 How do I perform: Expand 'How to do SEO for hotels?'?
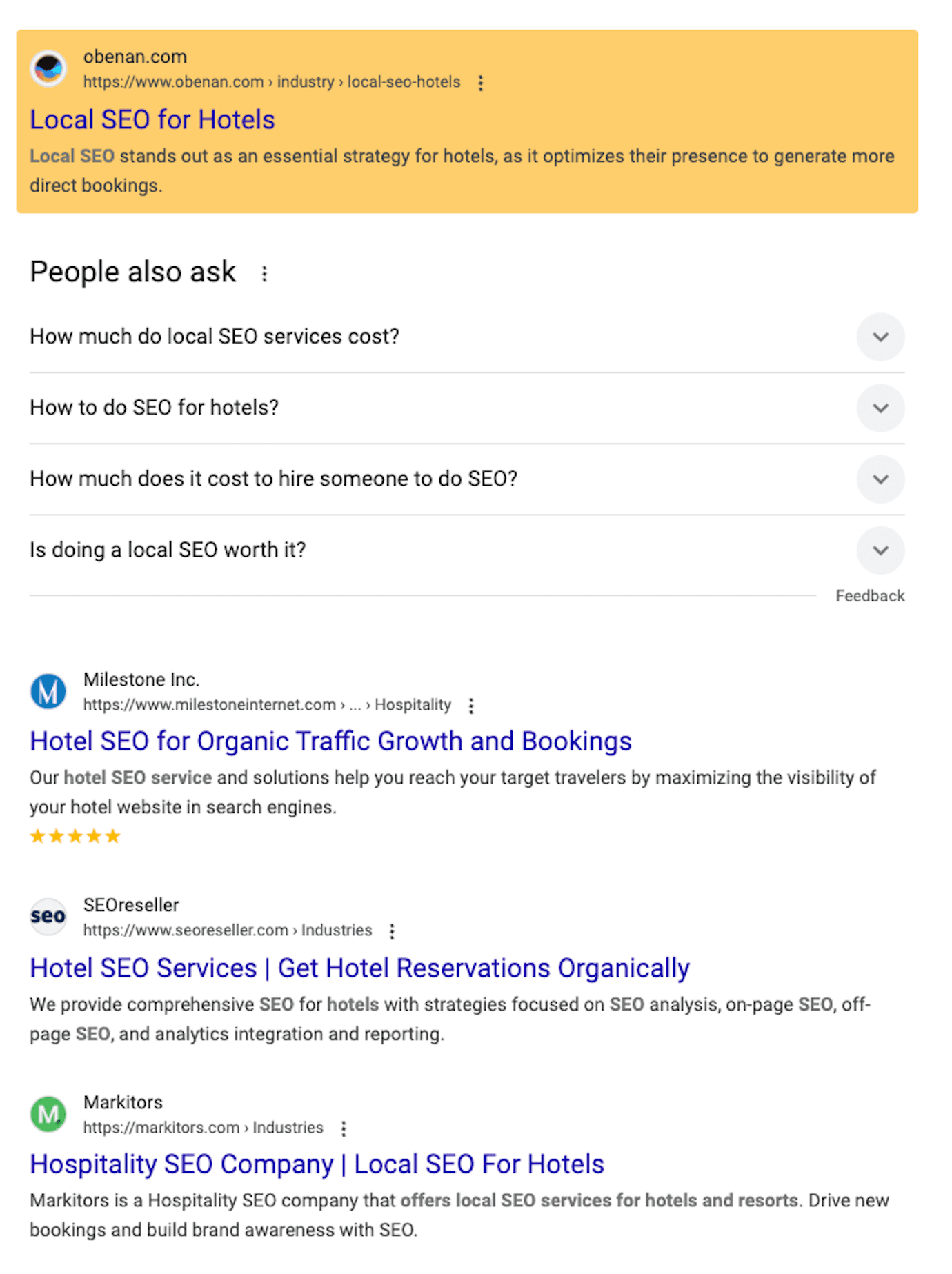[x=880, y=408]
